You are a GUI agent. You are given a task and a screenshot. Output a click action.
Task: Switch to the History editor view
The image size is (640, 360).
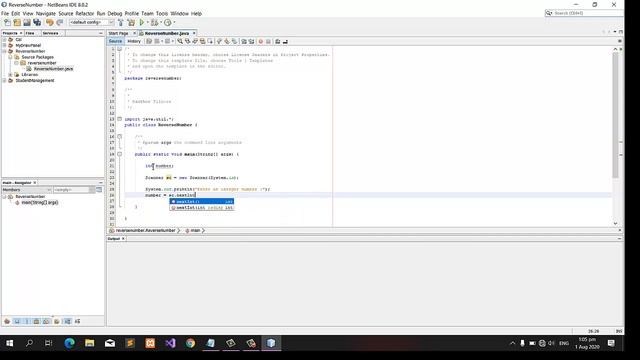(134, 41)
